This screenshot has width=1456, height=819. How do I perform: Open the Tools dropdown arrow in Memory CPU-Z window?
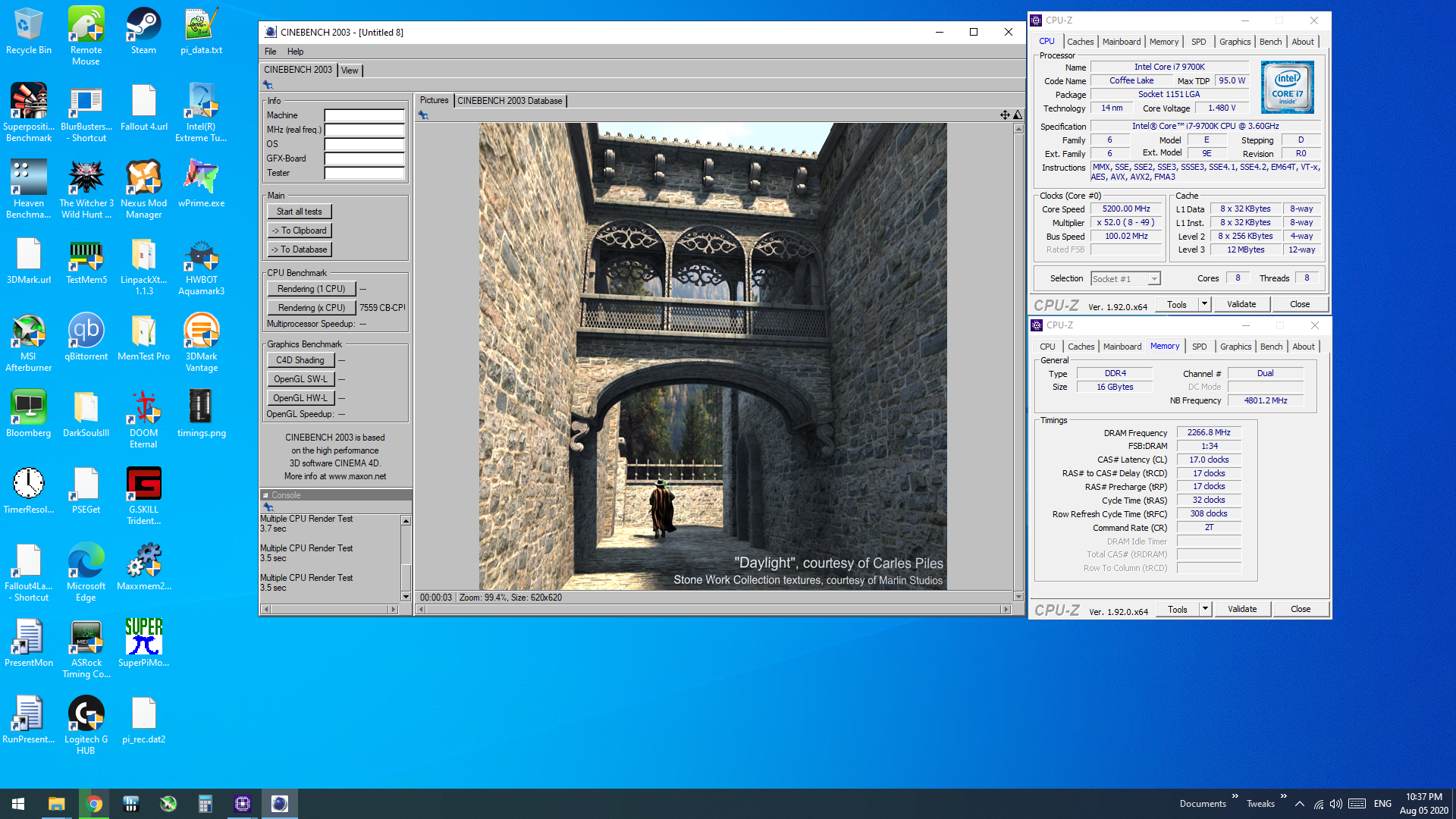[x=1205, y=609]
